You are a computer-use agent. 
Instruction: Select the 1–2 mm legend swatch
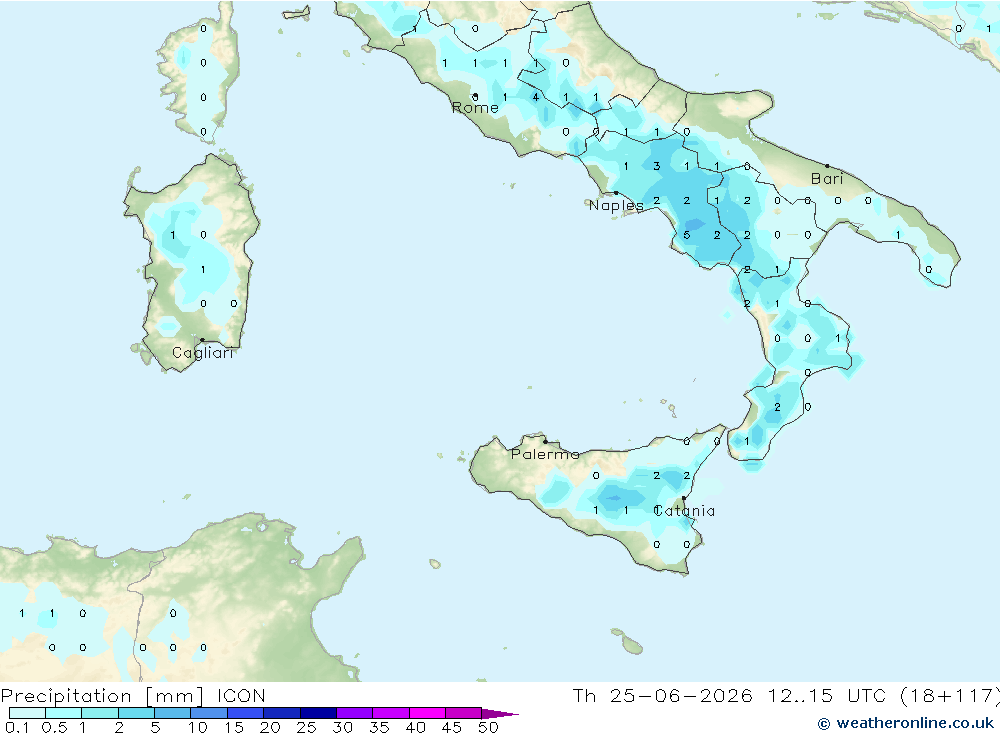[x=100, y=713]
